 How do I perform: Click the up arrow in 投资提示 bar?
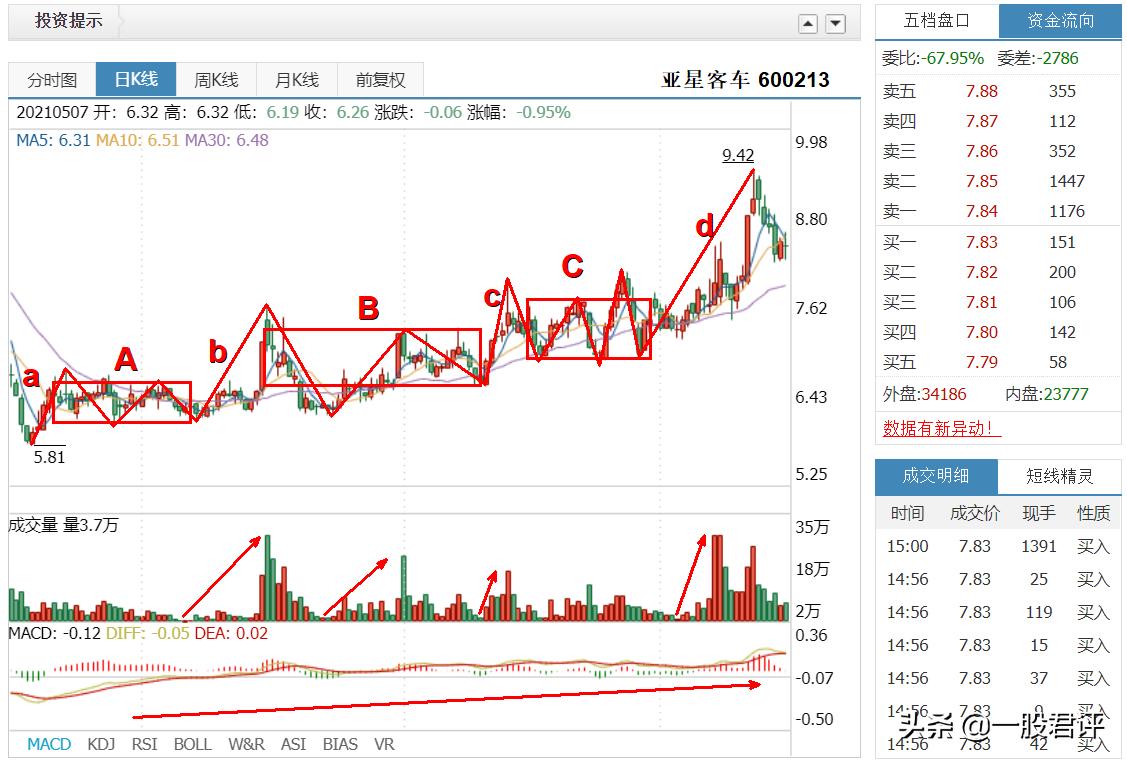point(808,24)
